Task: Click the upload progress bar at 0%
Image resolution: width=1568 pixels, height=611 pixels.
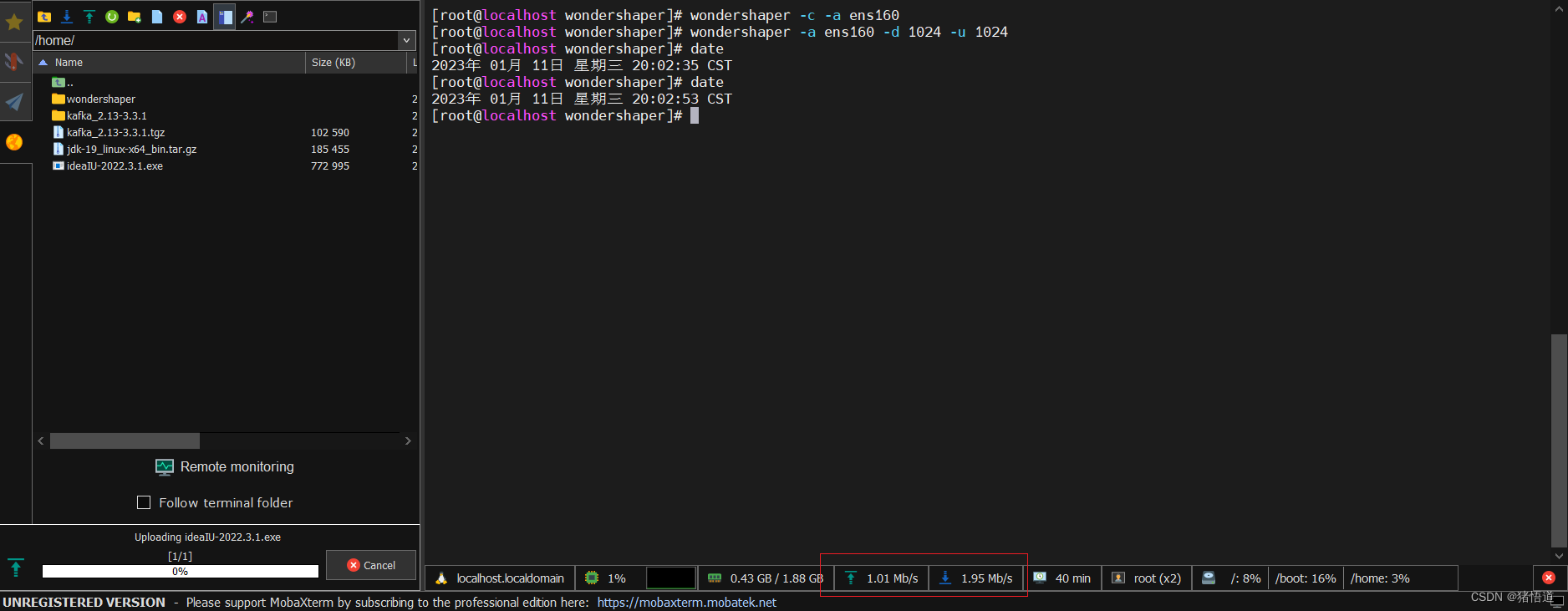Action: tap(181, 572)
